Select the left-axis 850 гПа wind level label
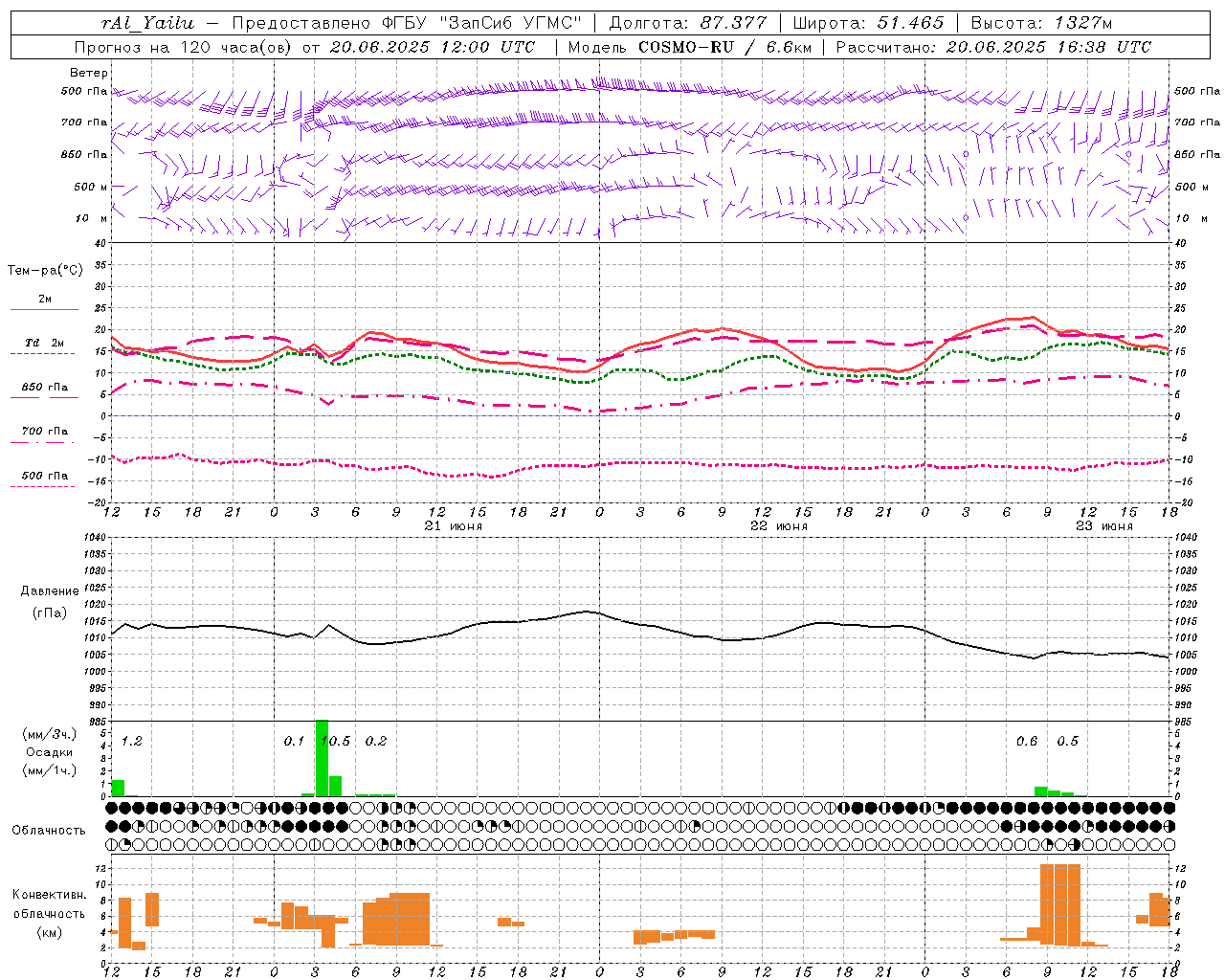This screenshot has width=1225, height=980. click(x=84, y=154)
